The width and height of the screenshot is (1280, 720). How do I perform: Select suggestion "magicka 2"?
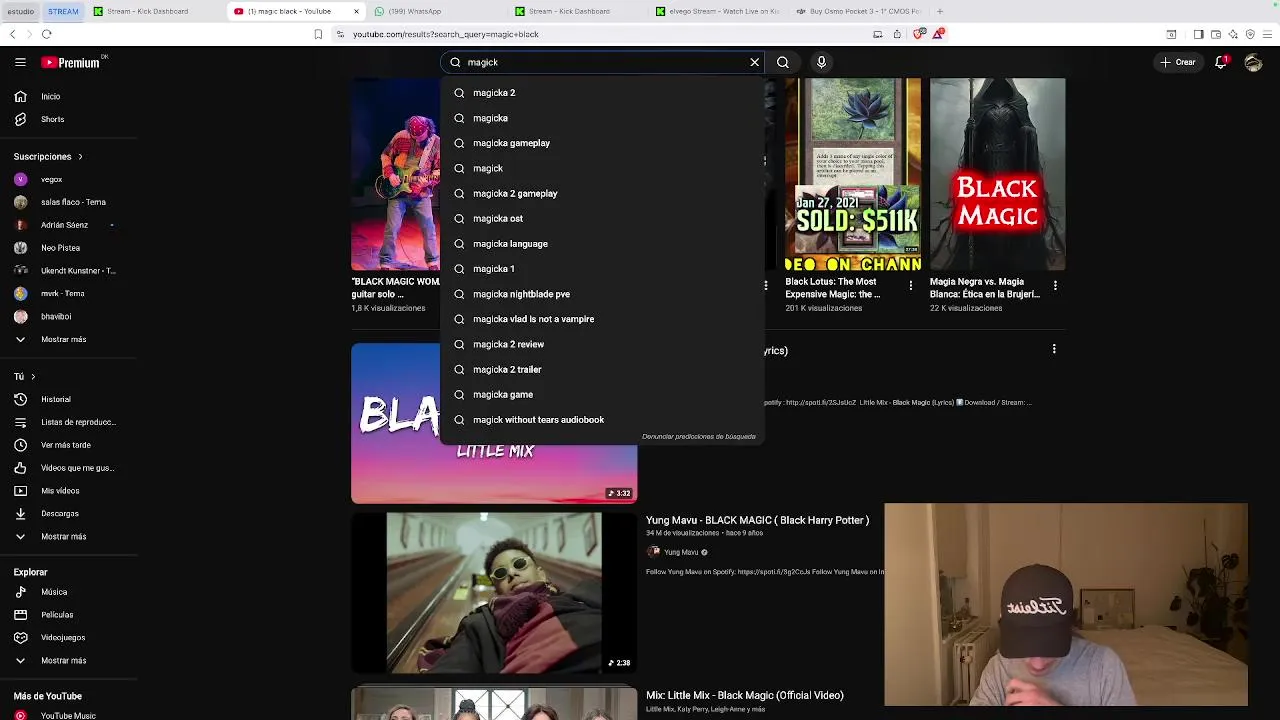(x=602, y=93)
